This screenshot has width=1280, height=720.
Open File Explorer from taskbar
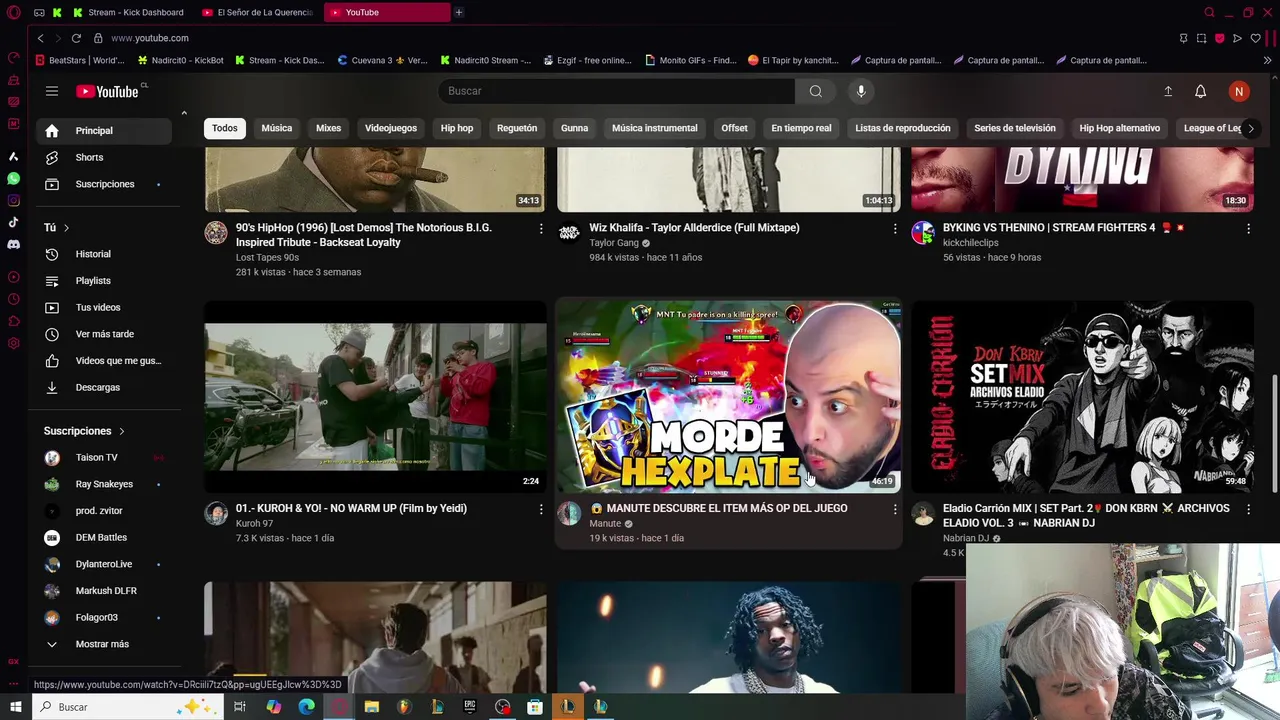pos(371,707)
